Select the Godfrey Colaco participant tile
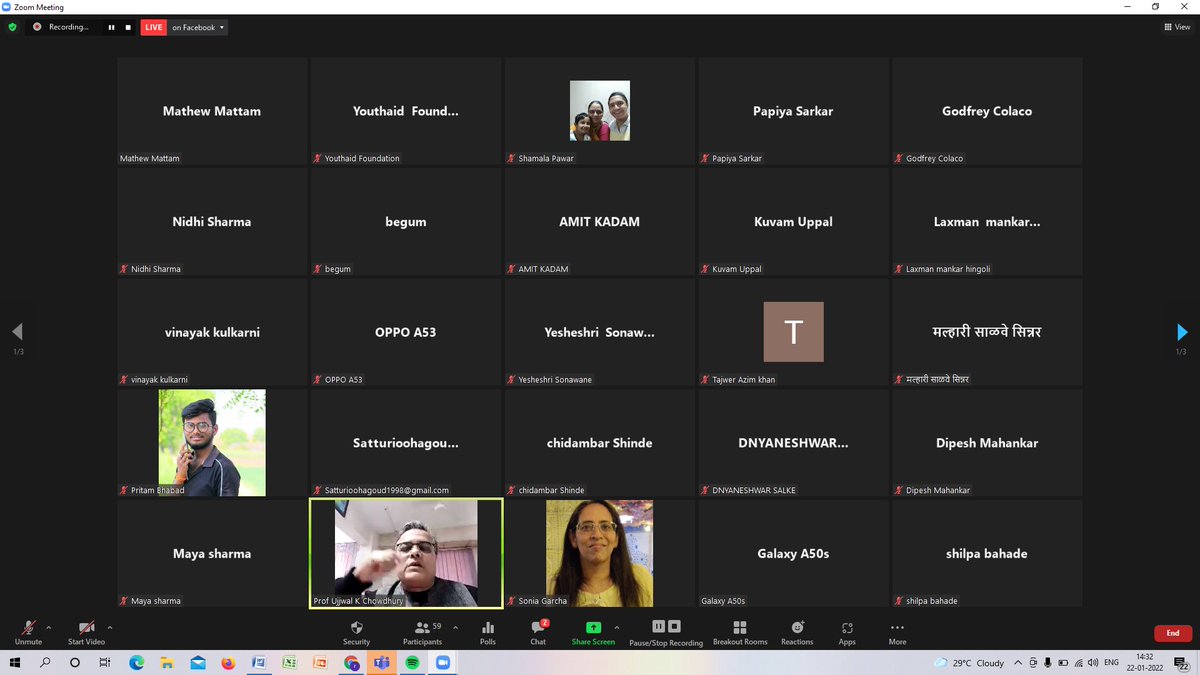 click(987, 110)
